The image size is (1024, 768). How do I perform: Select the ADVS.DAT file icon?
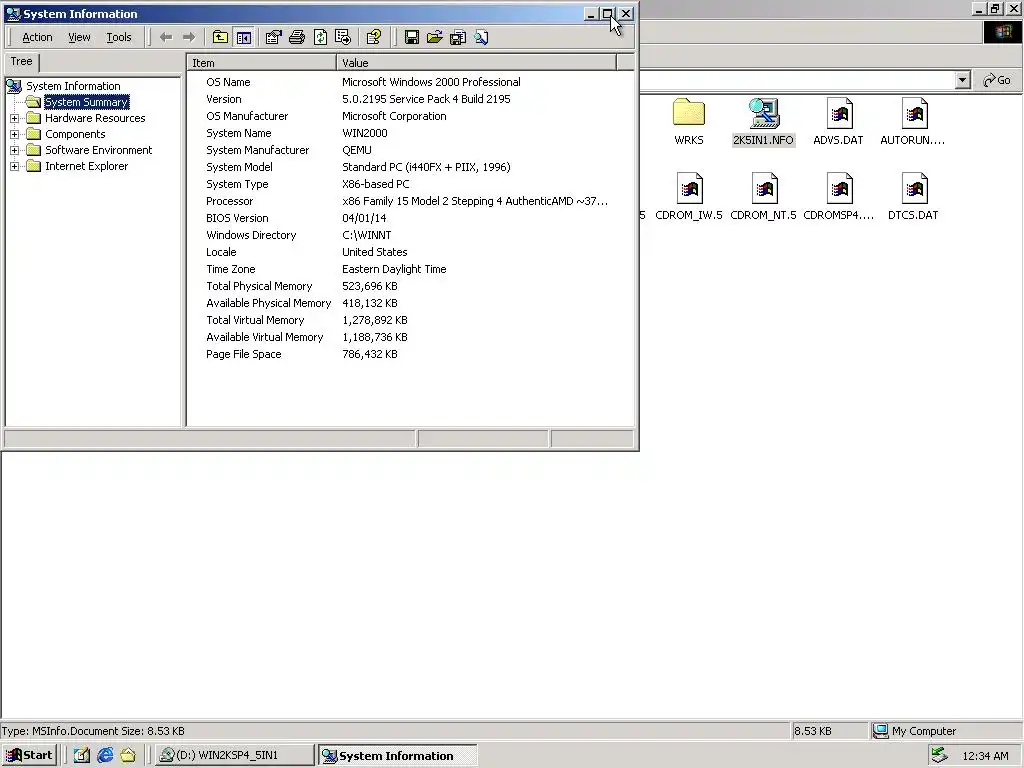tap(838, 122)
